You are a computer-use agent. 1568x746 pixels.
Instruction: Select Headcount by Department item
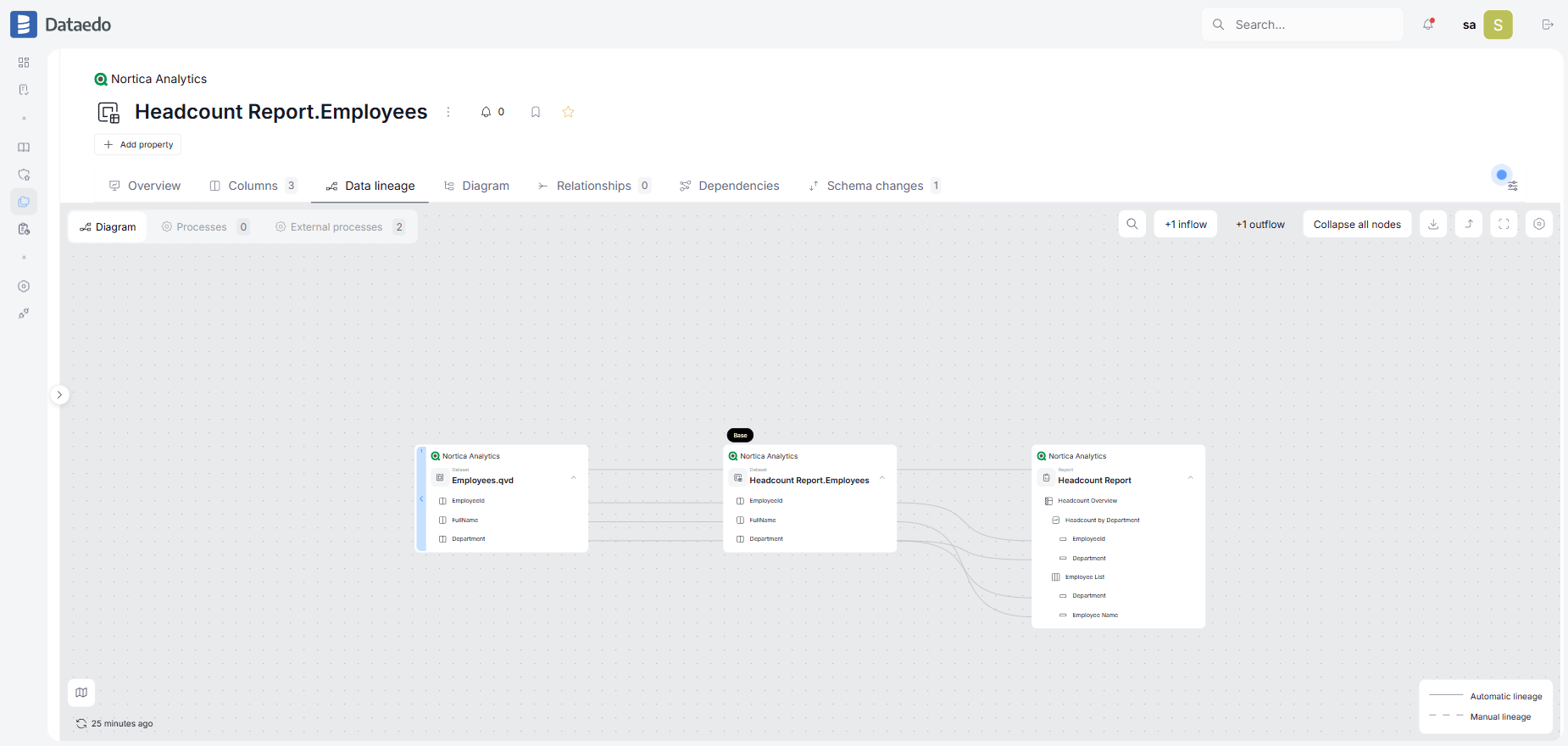[1102, 521]
